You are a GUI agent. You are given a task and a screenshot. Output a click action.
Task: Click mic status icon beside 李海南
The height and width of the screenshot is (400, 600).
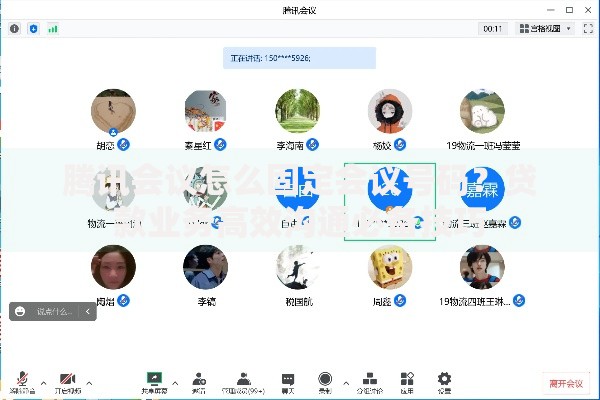pos(313,145)
